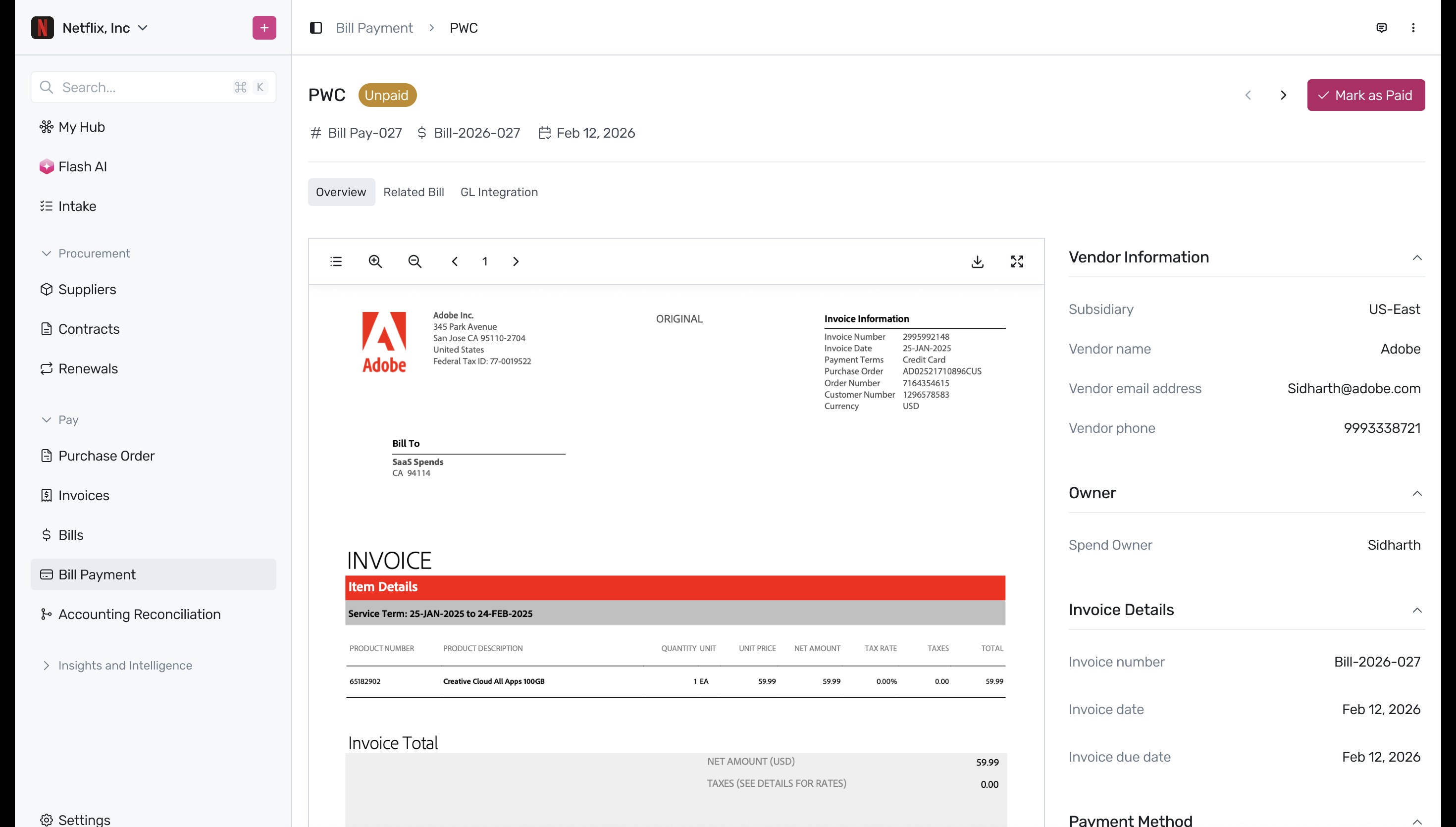This screenshot has width=1456, height=827.
Task: Switch to Overview tab
Action: [x=341, y=192]
